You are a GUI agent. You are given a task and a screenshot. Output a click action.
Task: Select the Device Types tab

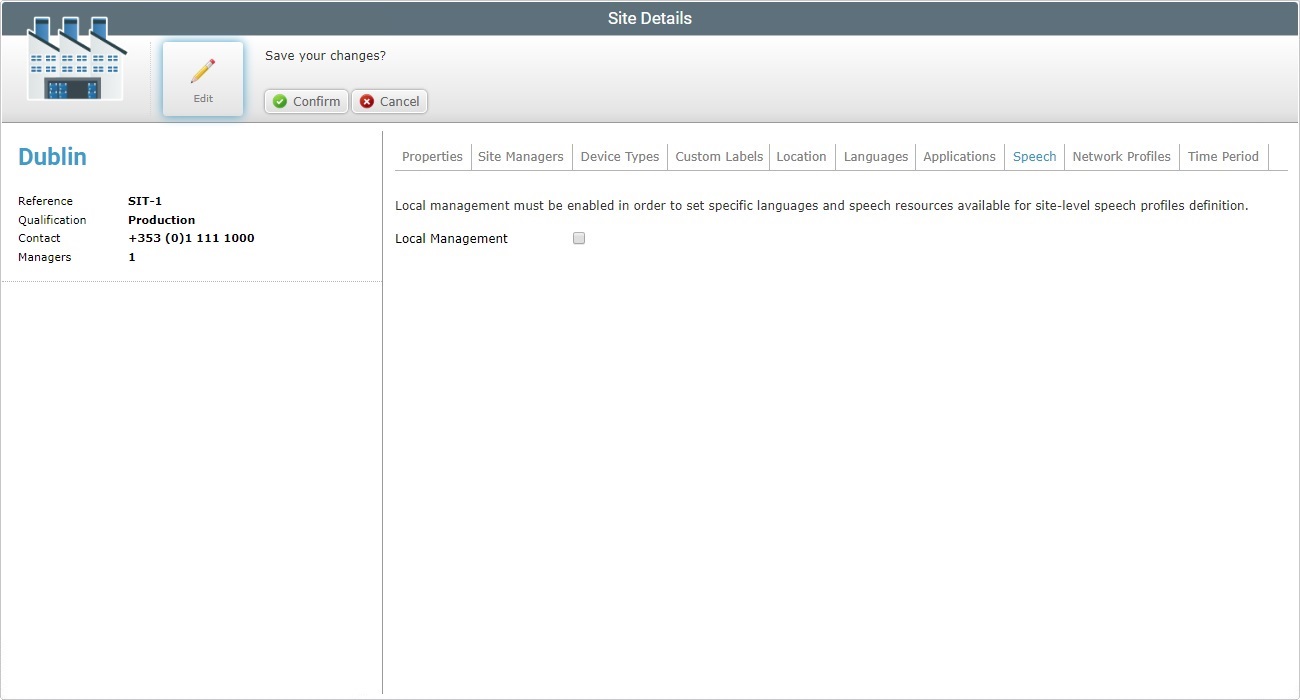pyautogui.click(x=619, y=156)
